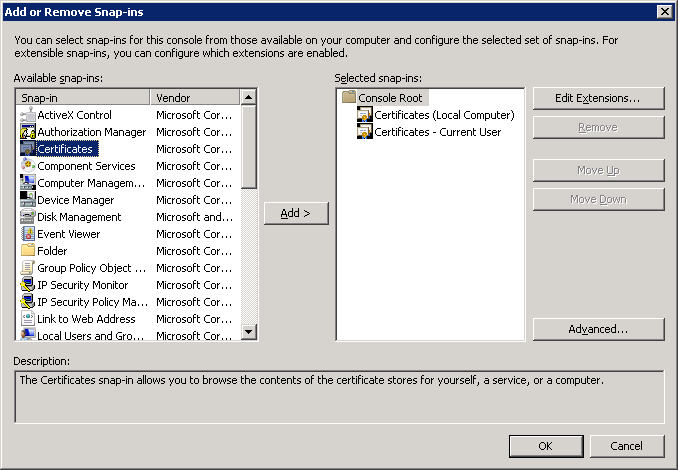Click the Move Down button
This screenshot has width=678, height=470.
click(x=598, y=199)
